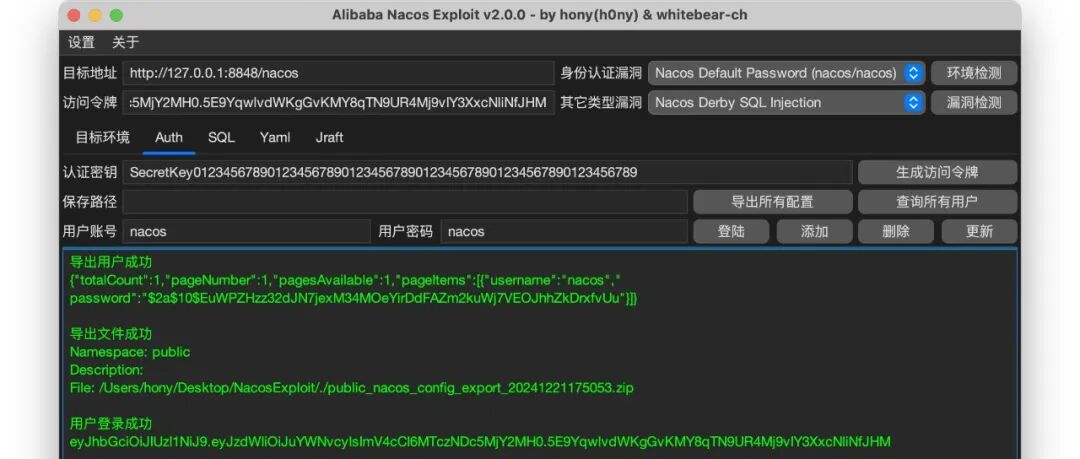1080x459 pixels.
Task: Click the 漏洞检测 button
Action: (x=974, y=103)
